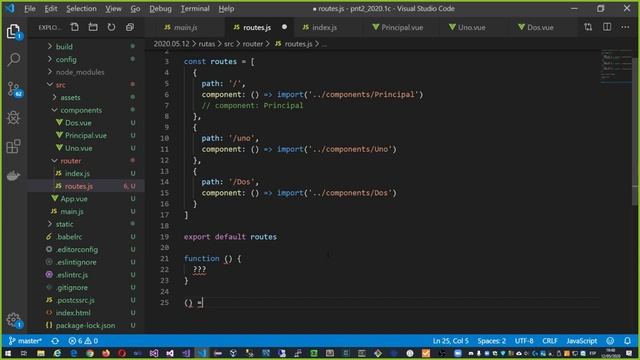Open Windows Start menu

(x=8, y=353)
